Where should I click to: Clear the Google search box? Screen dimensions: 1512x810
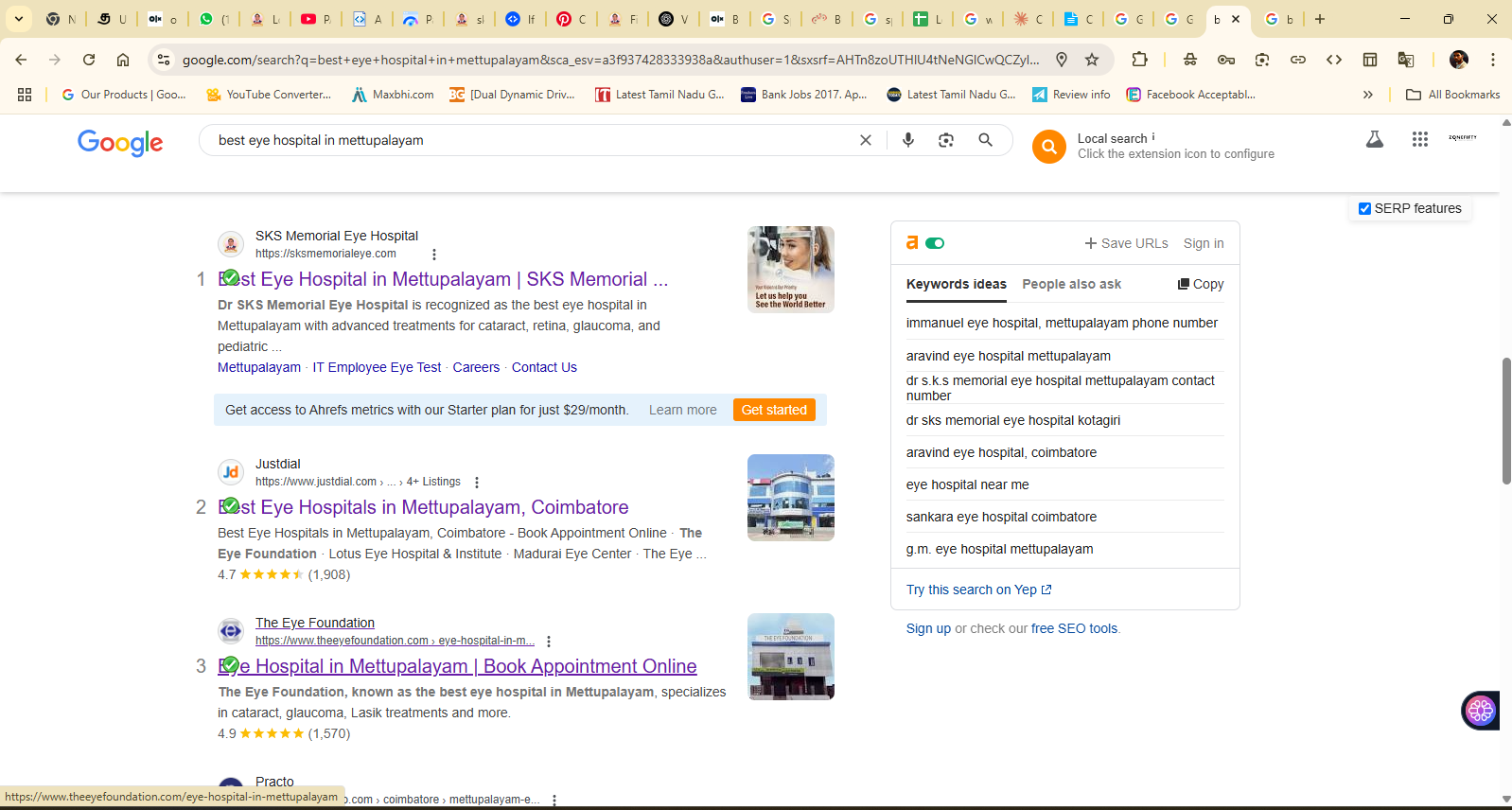point(865,140)
